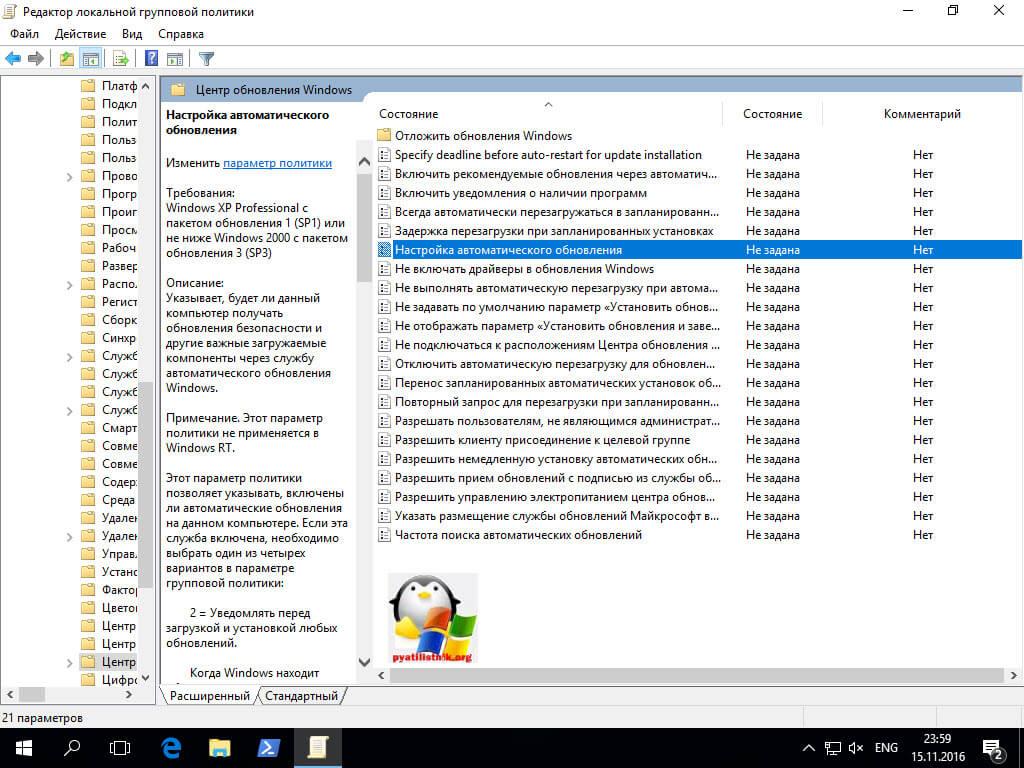This screenshot has height=768, width=1024.
Task: Click down arrow of description pane scrollbar
Action: 364,662
